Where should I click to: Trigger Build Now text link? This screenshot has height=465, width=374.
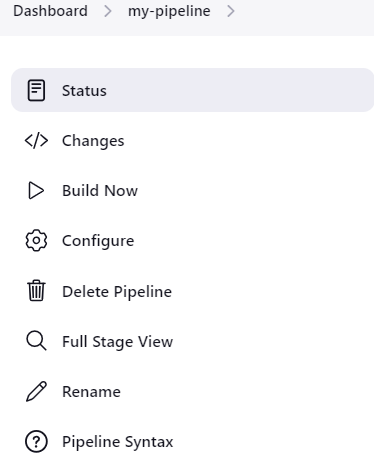100,191
